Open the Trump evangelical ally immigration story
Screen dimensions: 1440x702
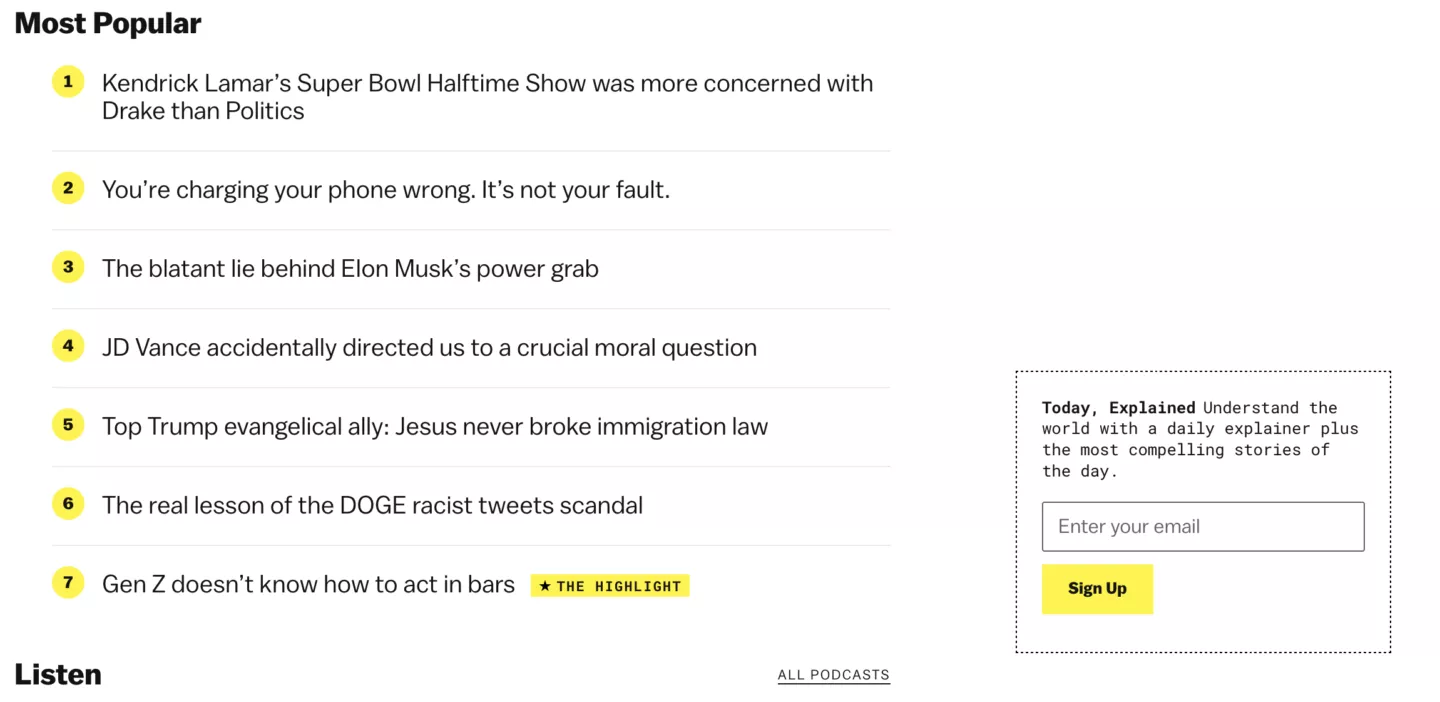[x=434, y=426]
